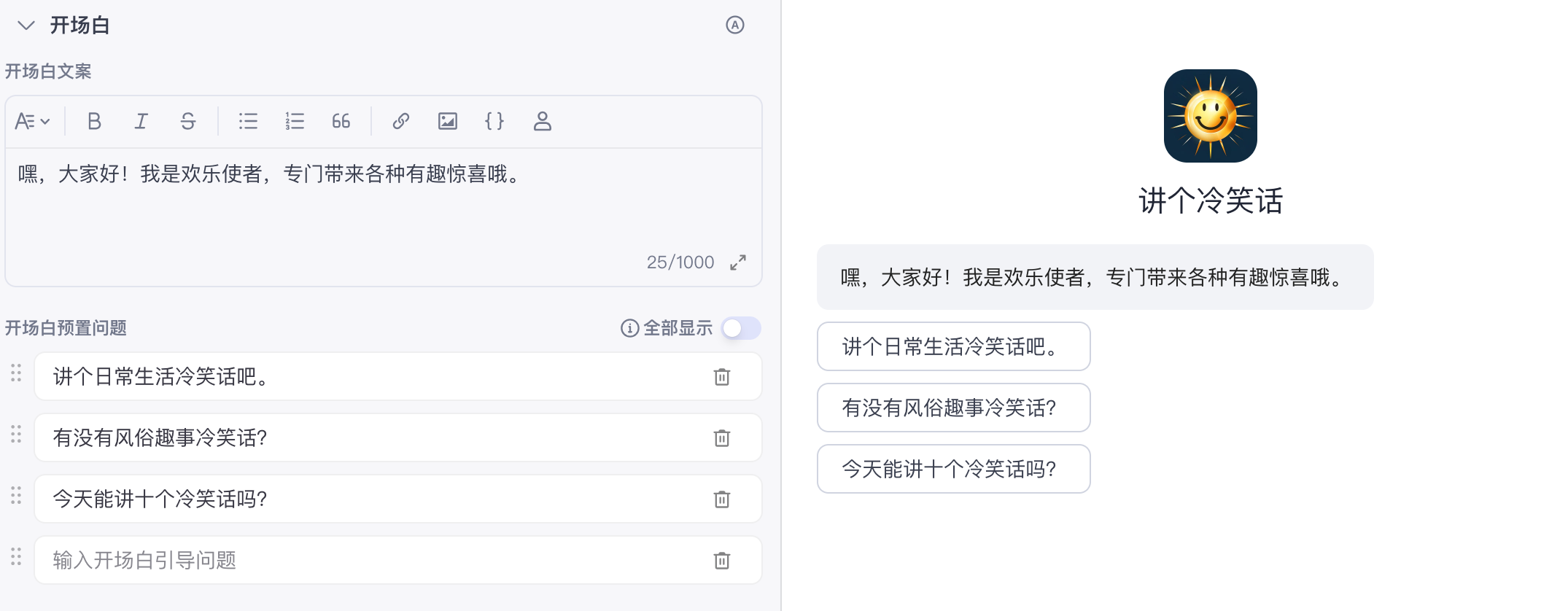This screenshot has width=1568, height=611.
Task: Delete the question 今天能讲十个冷笑话吗?
Action: [x=722, y=499]
